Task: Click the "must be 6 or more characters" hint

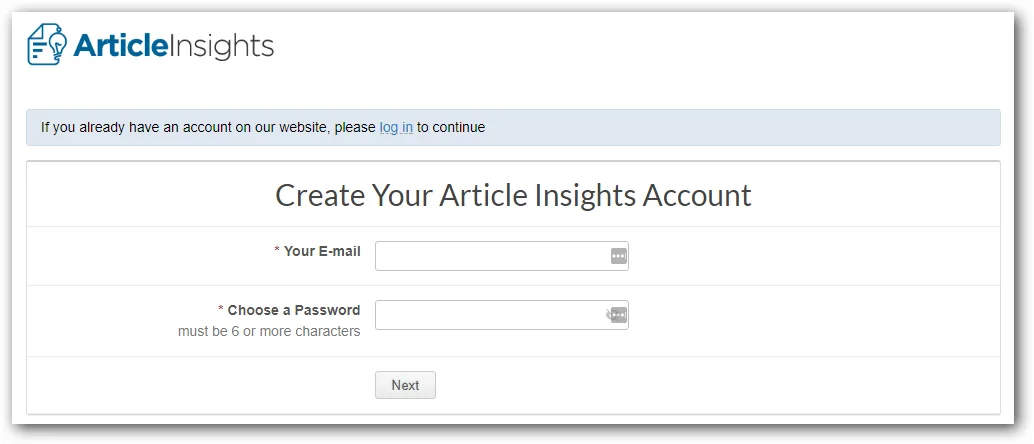Action: tap(269, 331)
